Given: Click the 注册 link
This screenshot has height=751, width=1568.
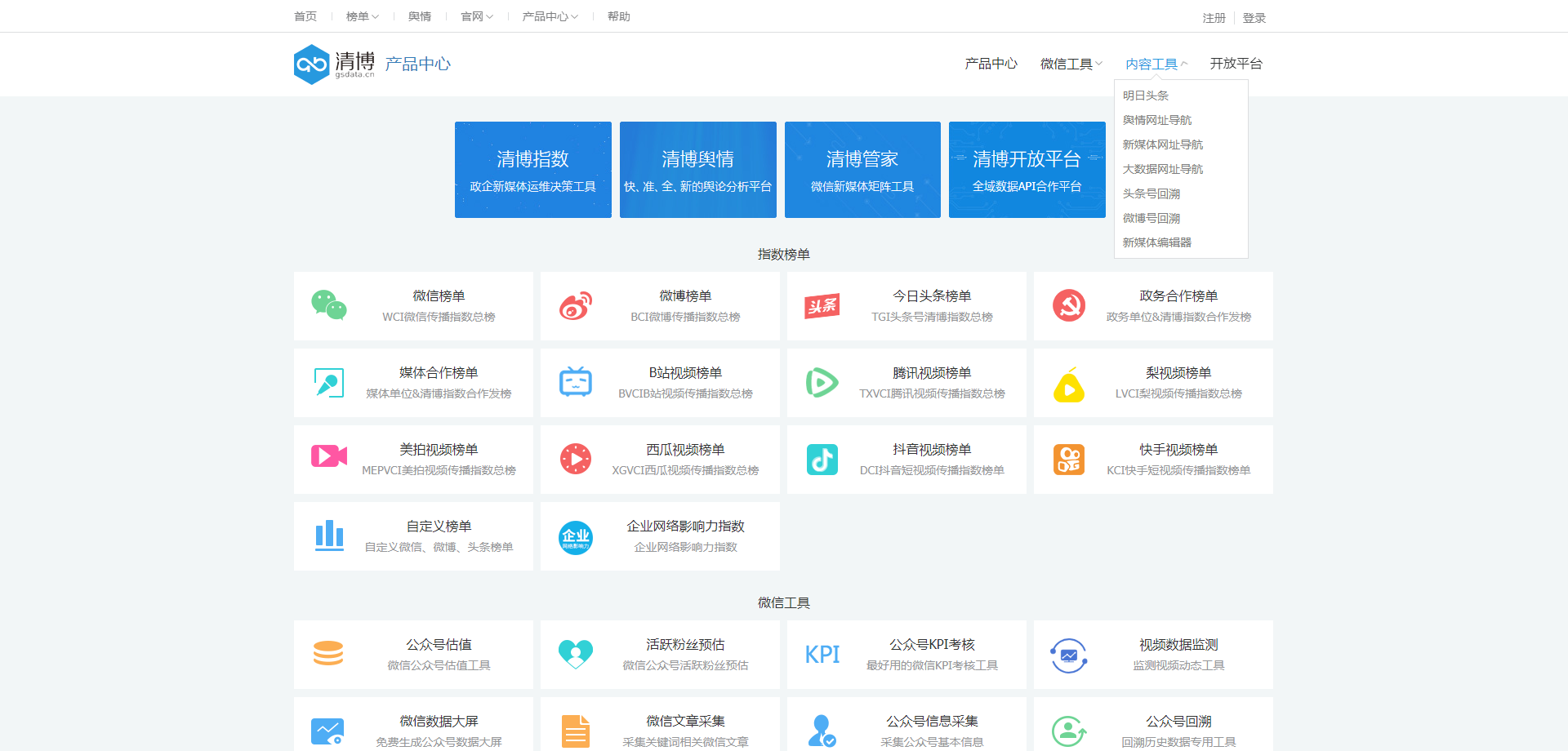Looking at the screenshot, I should click(1214, 18).
